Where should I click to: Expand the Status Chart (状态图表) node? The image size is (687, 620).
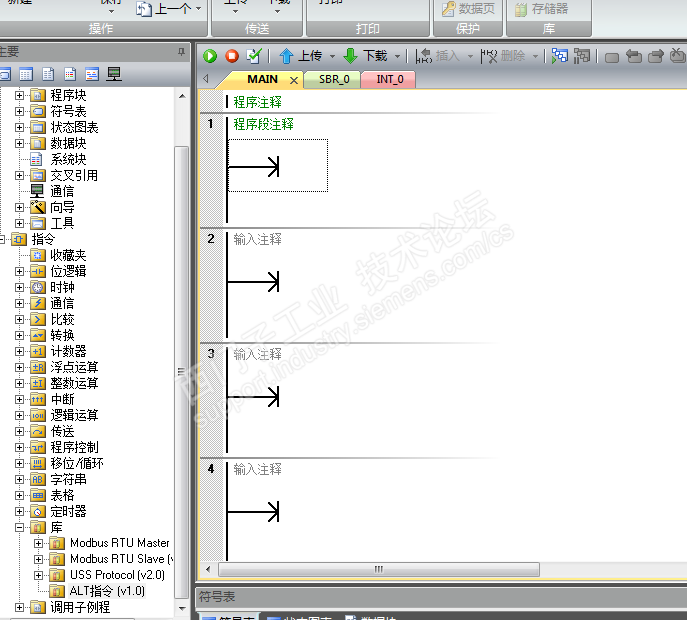[19, 128]
